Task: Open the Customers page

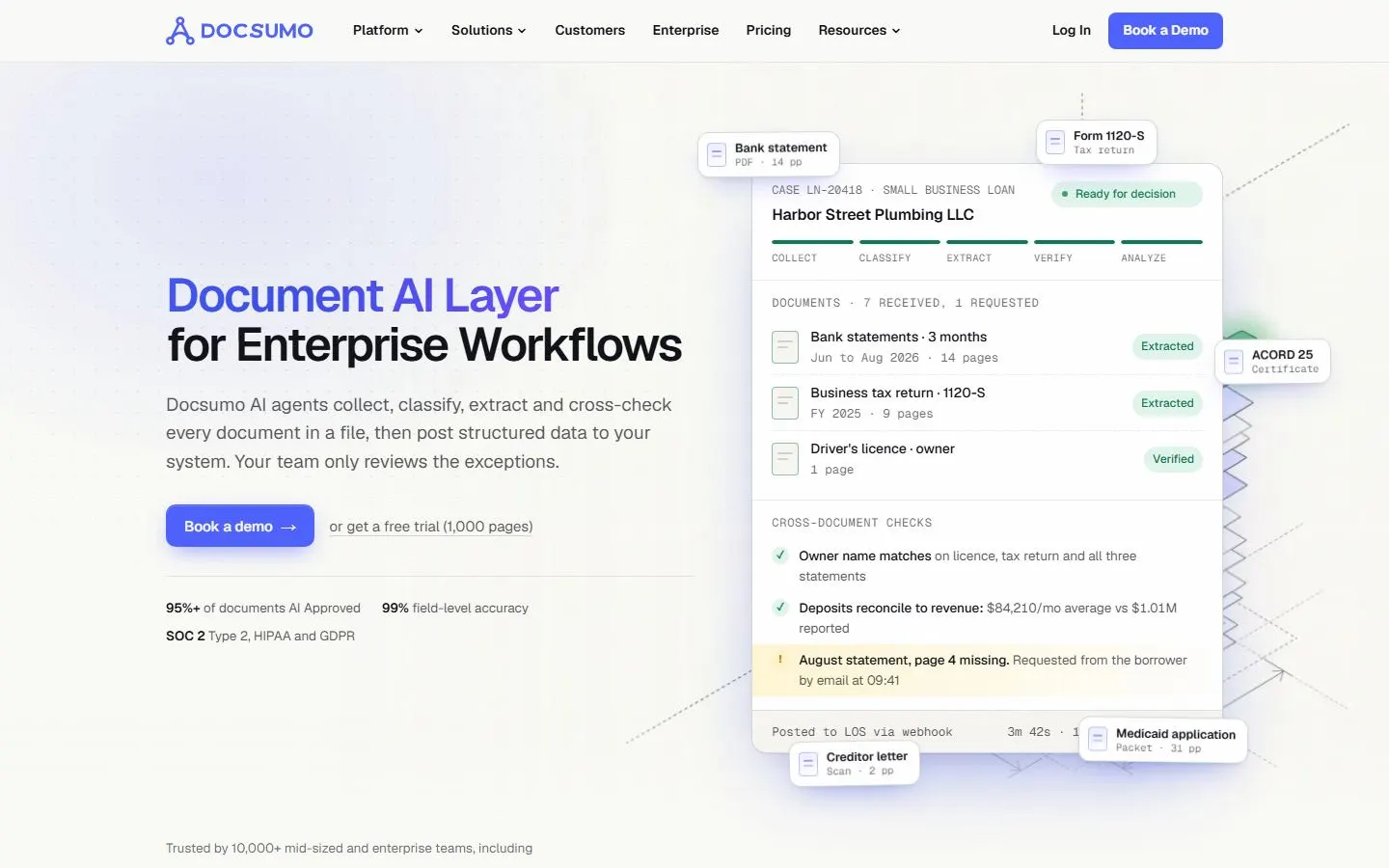Action: tap(589, 31)
